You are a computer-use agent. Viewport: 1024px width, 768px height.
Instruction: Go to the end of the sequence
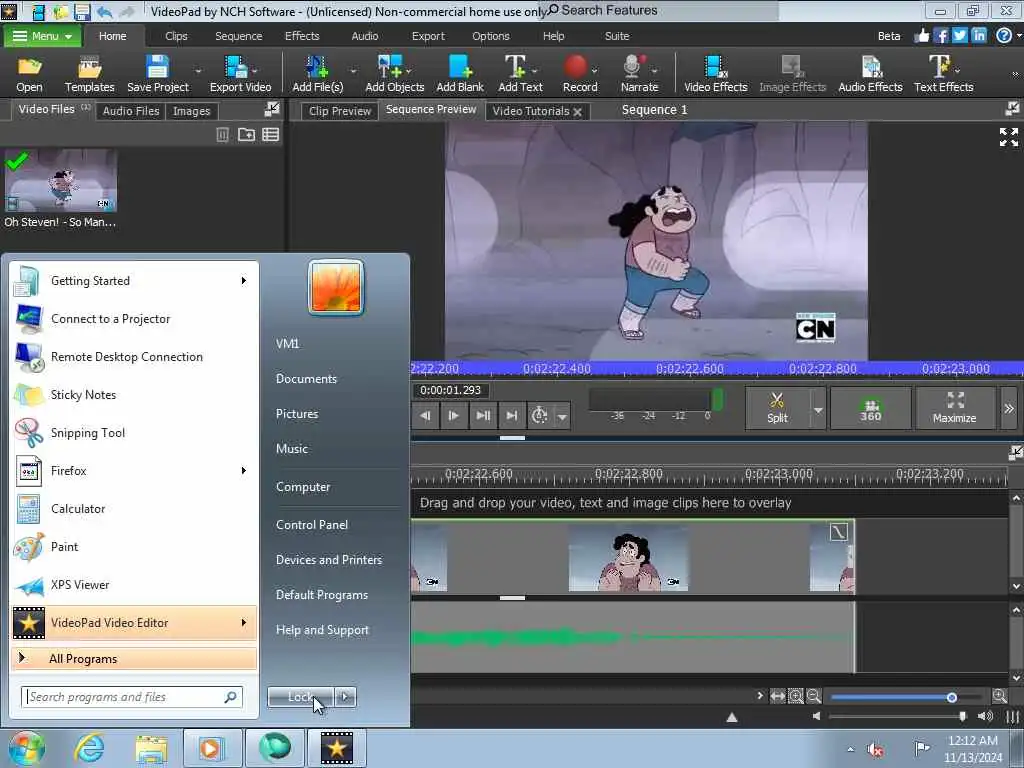pyautogui.click(x=511, y=415)
